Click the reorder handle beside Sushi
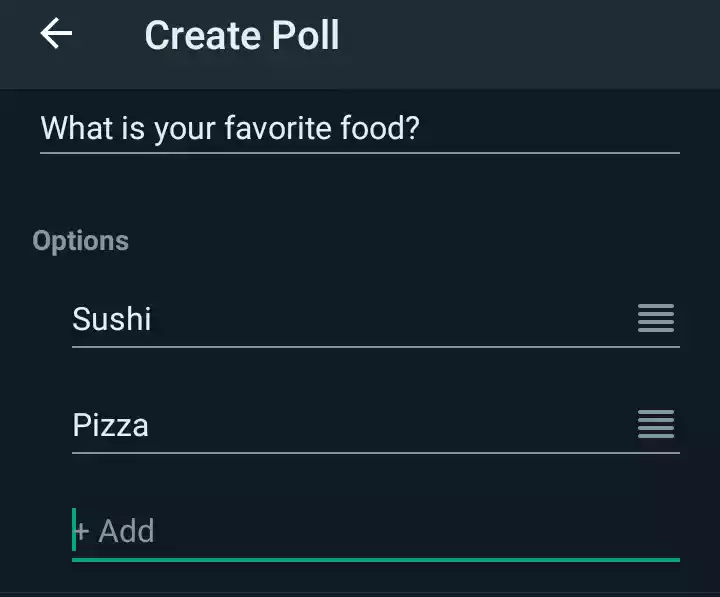Image resolution: width=720 pixels, height=597 pixels. (x=656, y=319)
